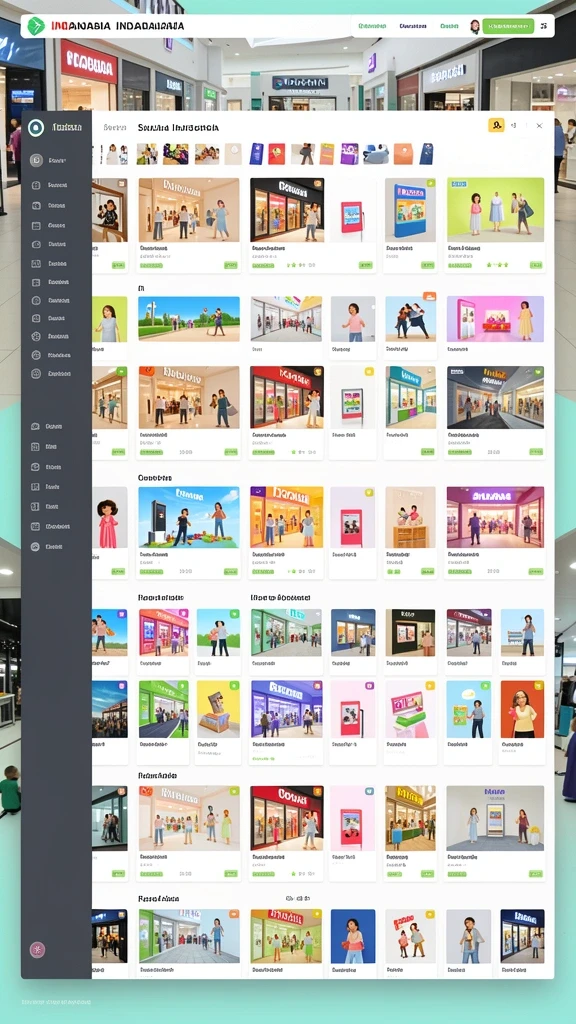Image resolution: width=576 pixels, height=1024 pixels.
Task: Open the girl in pink dress thumbnail
Action: point(109,517)
